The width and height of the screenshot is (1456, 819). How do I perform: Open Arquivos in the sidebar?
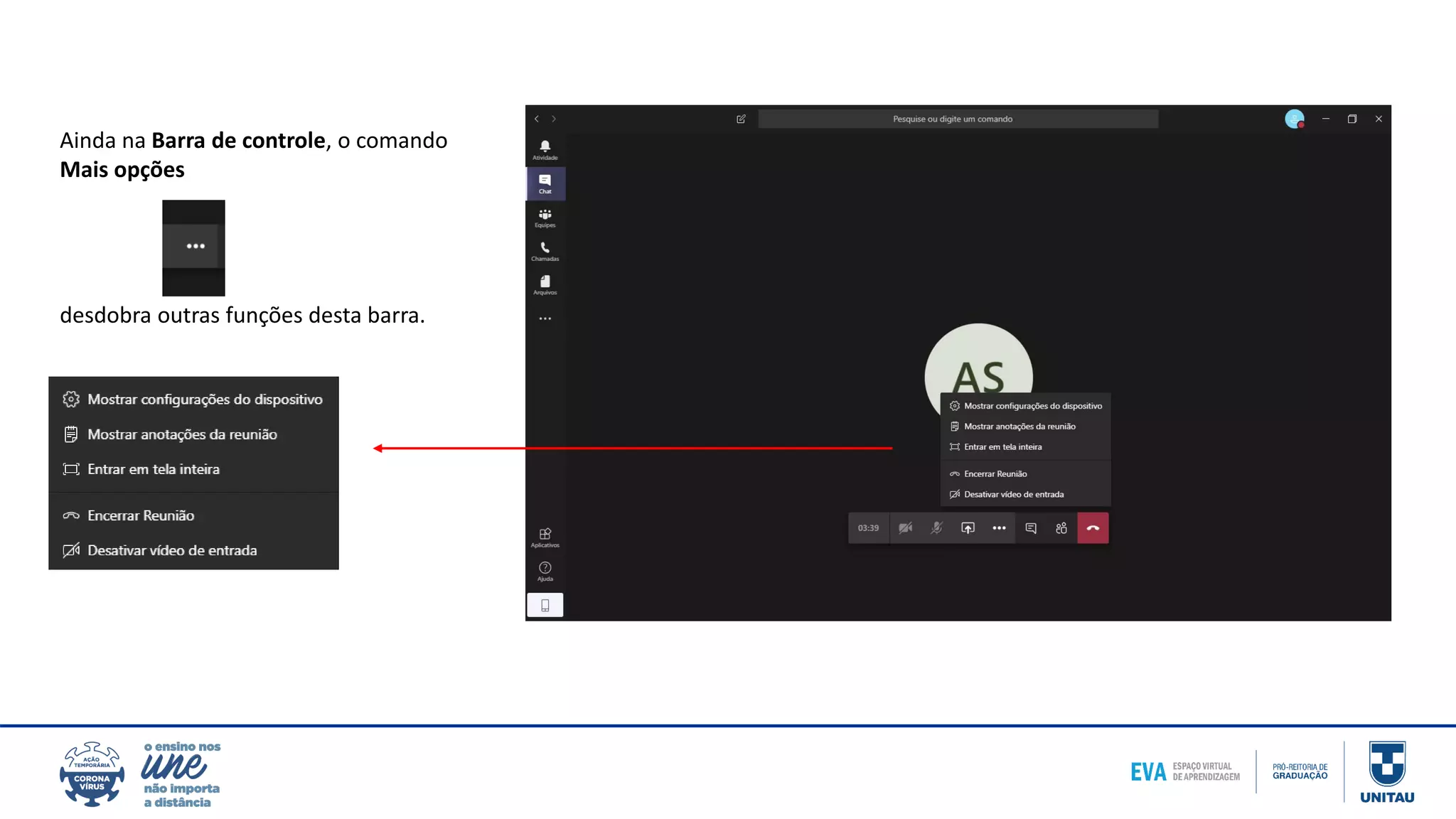pos(545,284)
